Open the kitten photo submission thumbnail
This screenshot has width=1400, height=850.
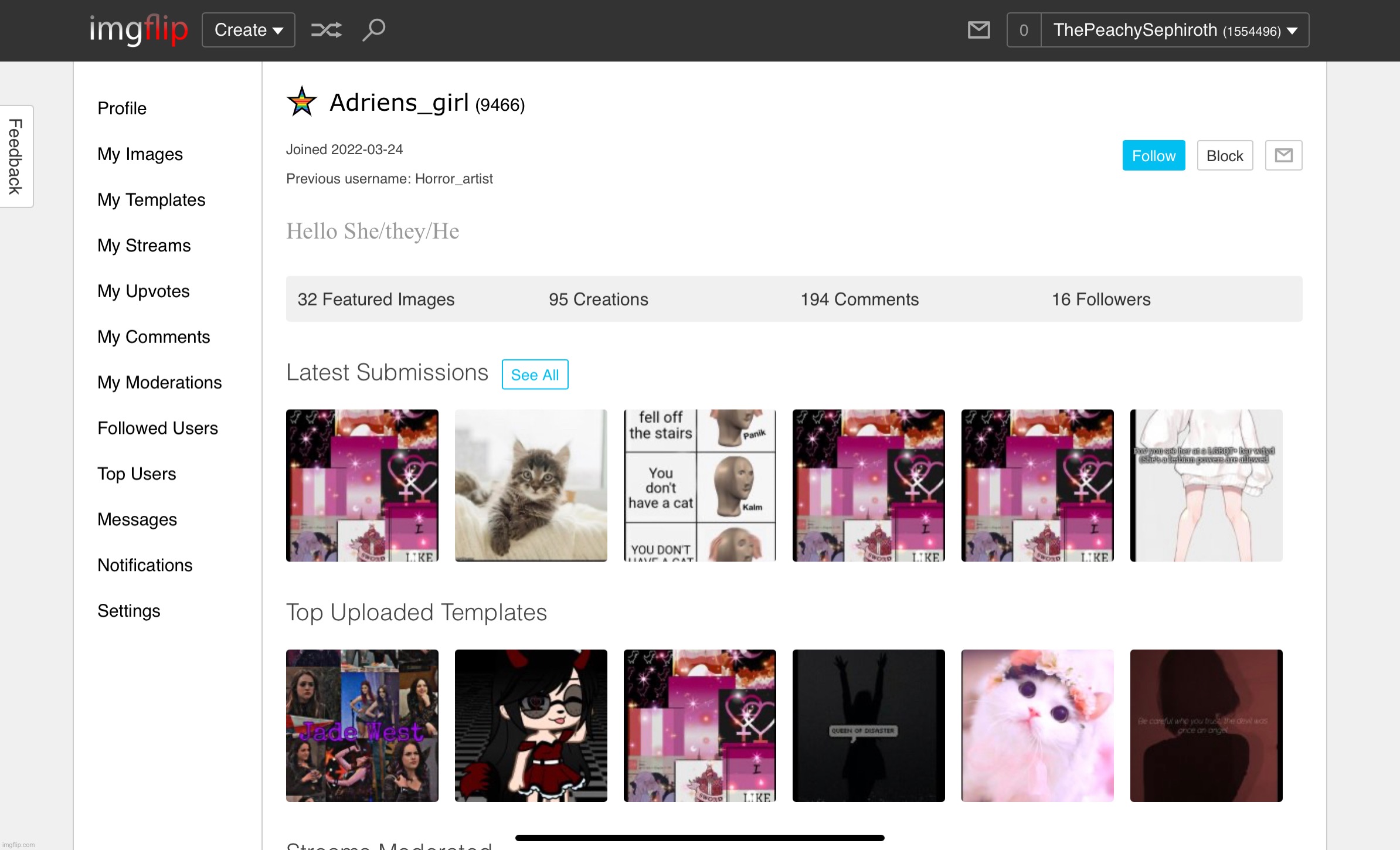[x=531, y=485]
